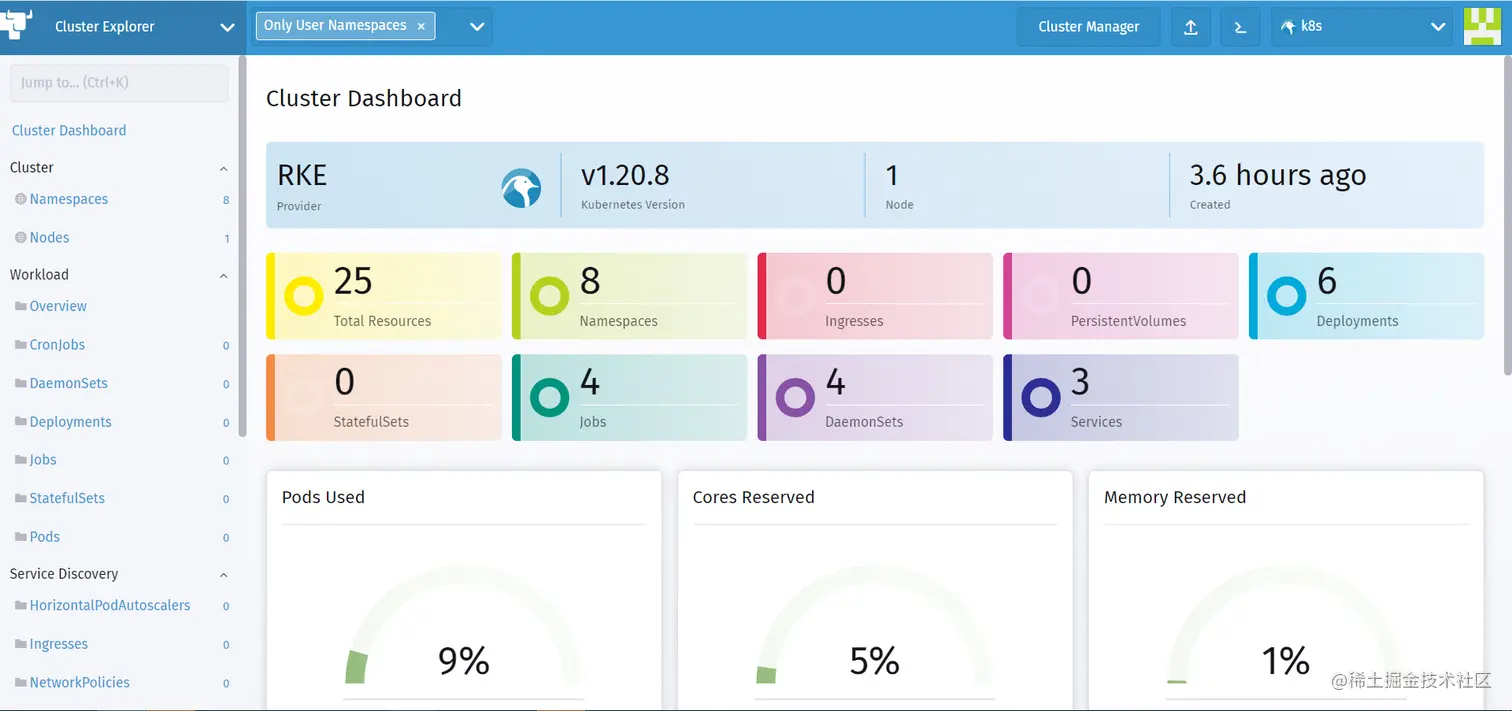1512x711 pixels.
Task: Open the Total Resources card
Action: click(x=384, y=296)
